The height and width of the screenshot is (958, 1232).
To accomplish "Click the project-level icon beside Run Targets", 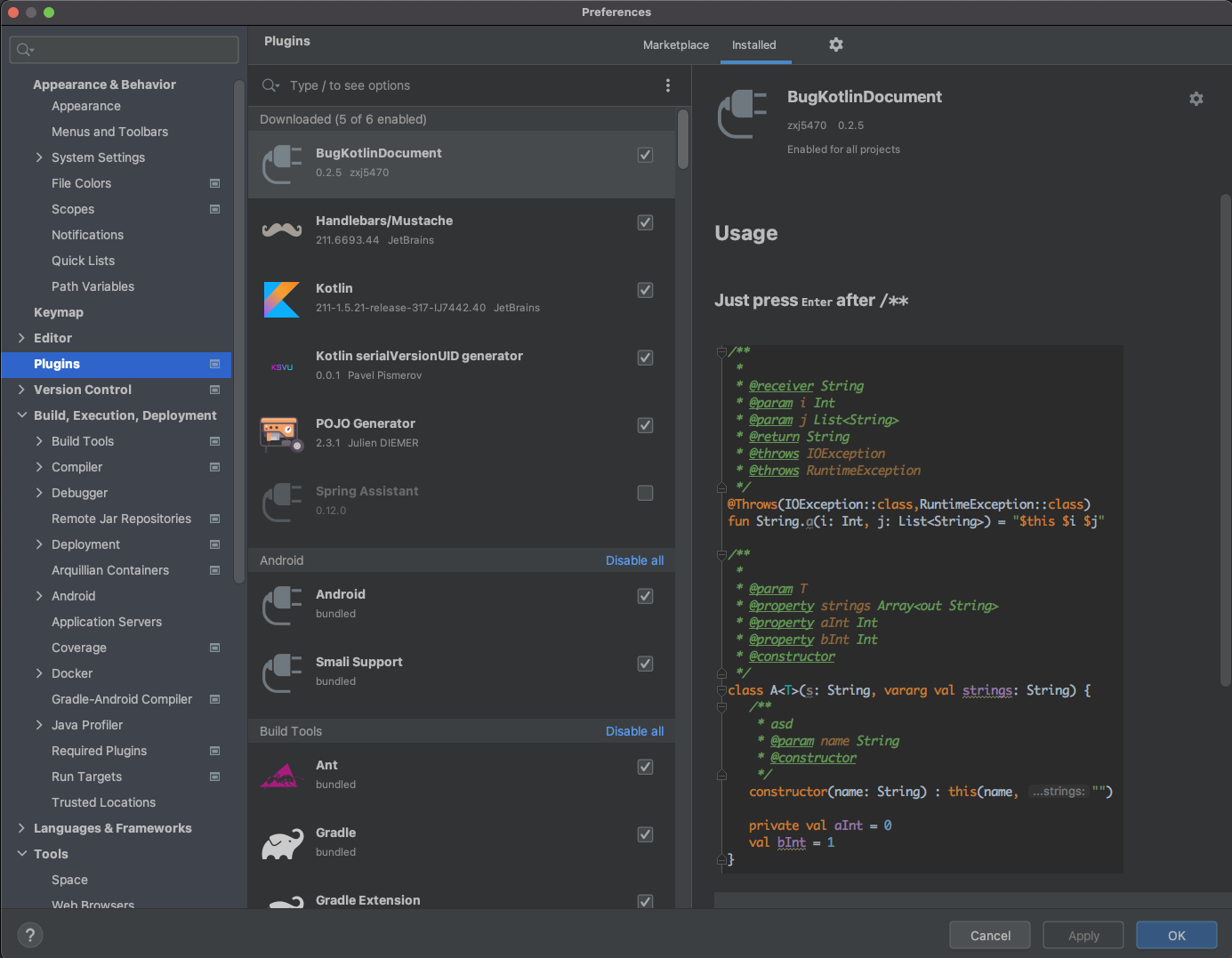I will (x=214, y=777).
